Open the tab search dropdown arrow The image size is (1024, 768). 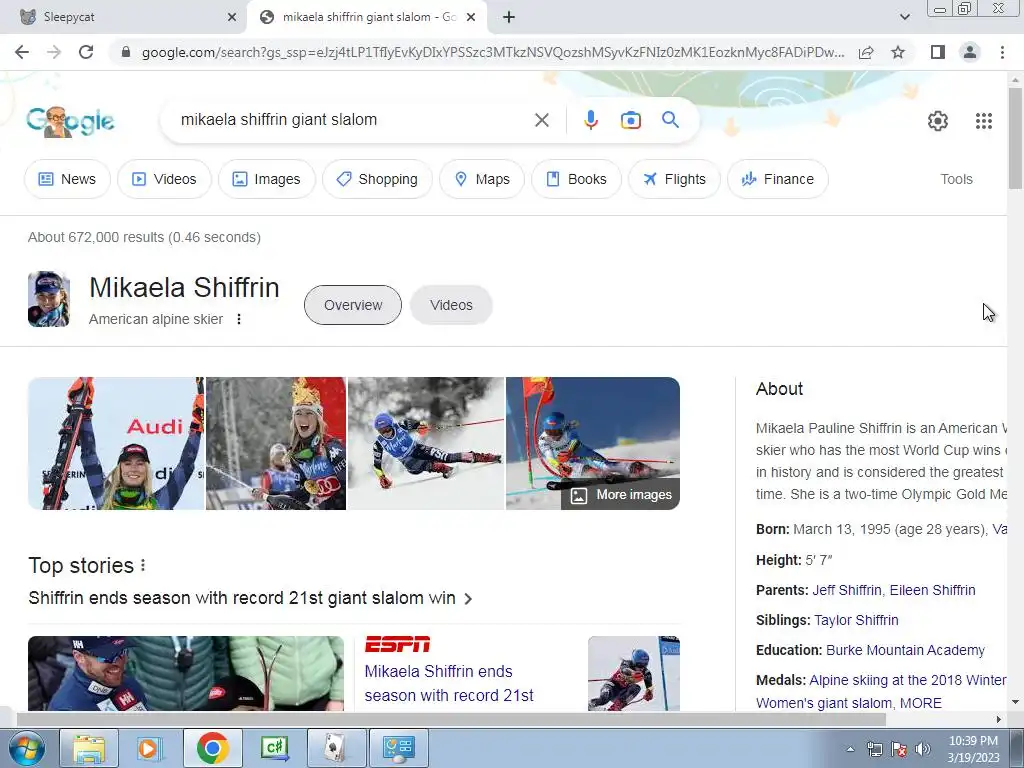pyautogui.click(x=904, y=17)
